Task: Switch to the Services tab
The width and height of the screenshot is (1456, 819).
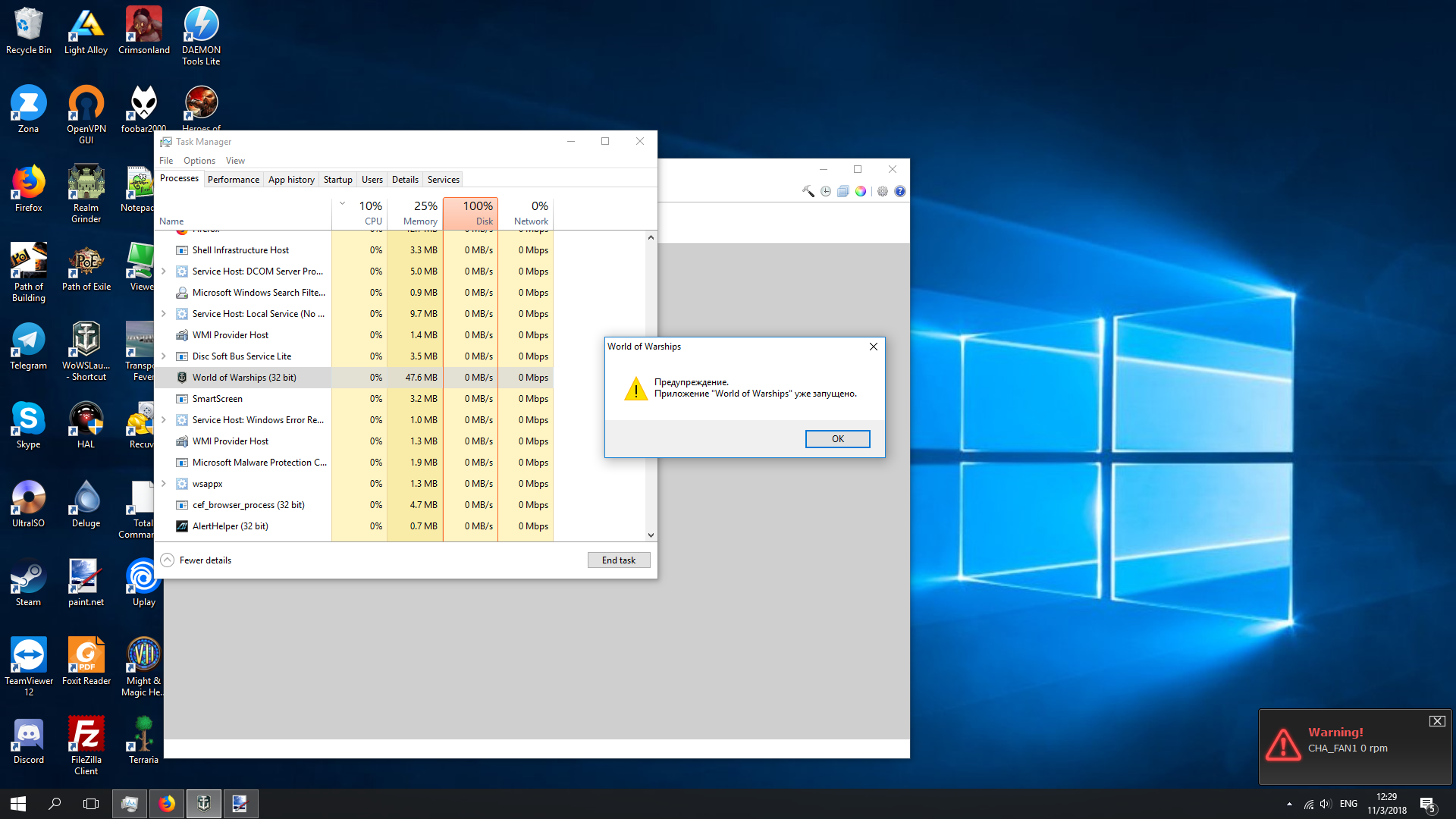Action: [444, 180]
